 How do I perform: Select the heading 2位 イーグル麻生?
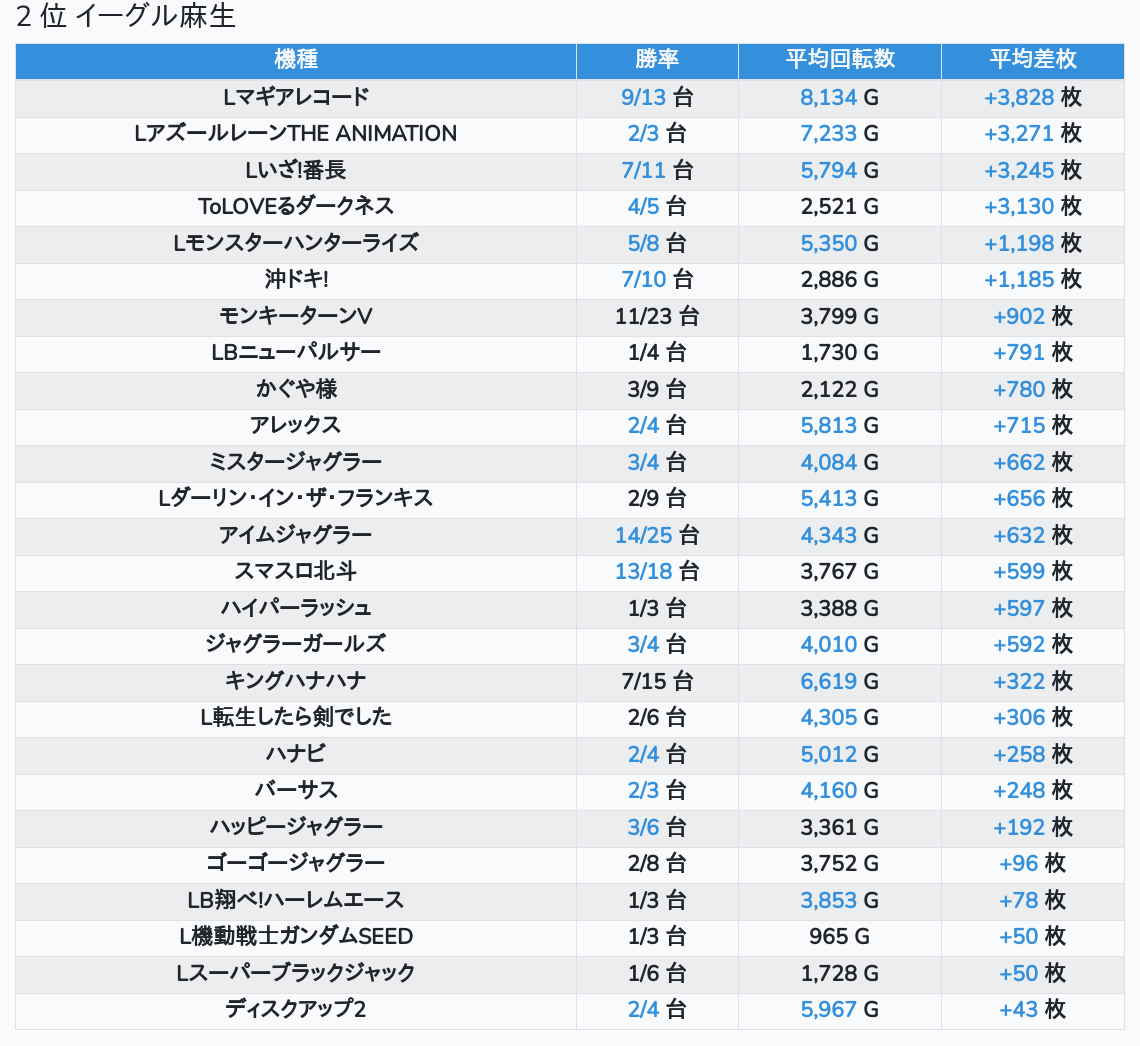click(126, 16)
